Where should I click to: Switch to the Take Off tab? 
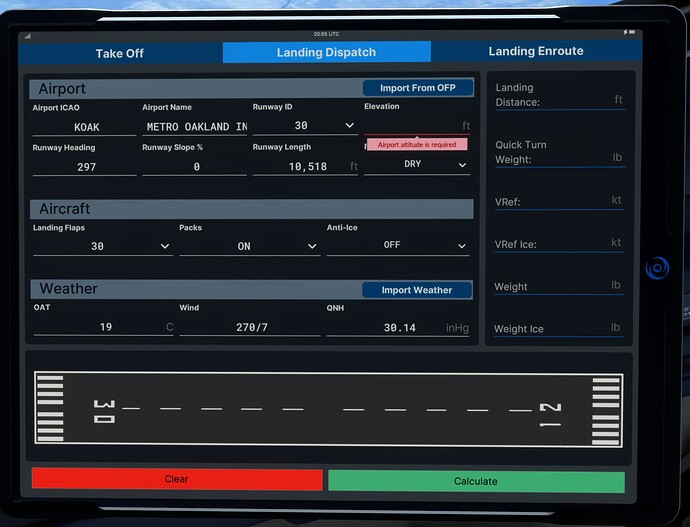coord(120,53)
